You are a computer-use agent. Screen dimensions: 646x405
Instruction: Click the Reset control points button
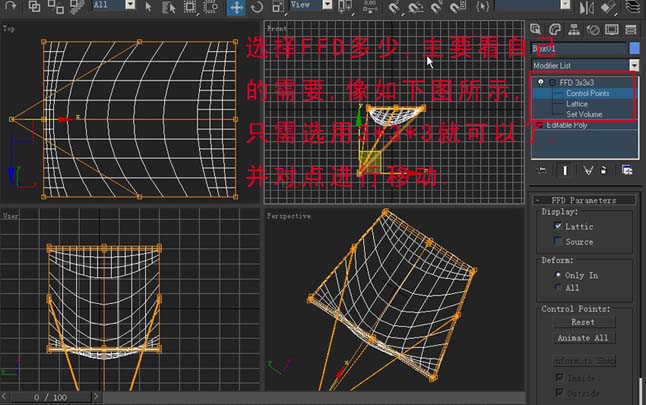click(x=583, y=322)
